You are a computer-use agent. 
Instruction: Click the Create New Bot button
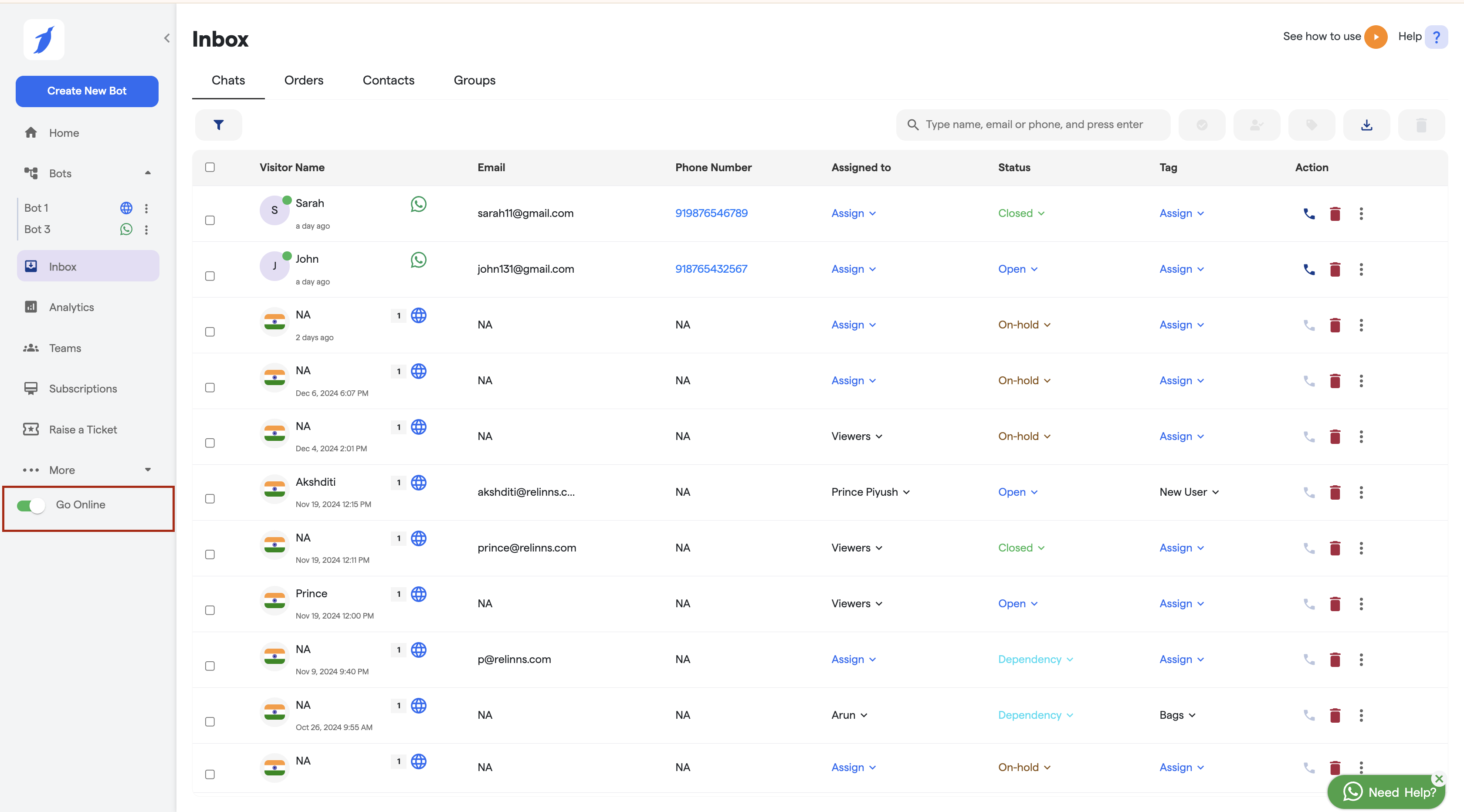click(87, 91)
